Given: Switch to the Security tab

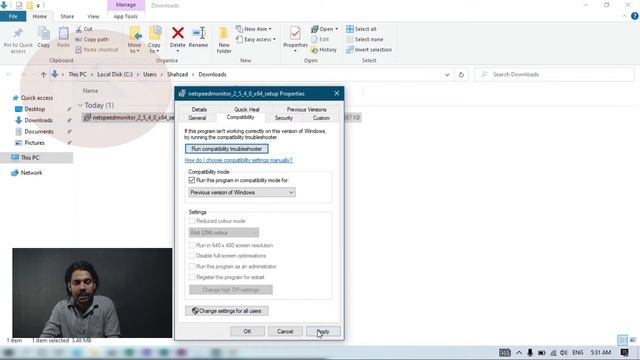Looking at the screenshot, I should 284,118.
